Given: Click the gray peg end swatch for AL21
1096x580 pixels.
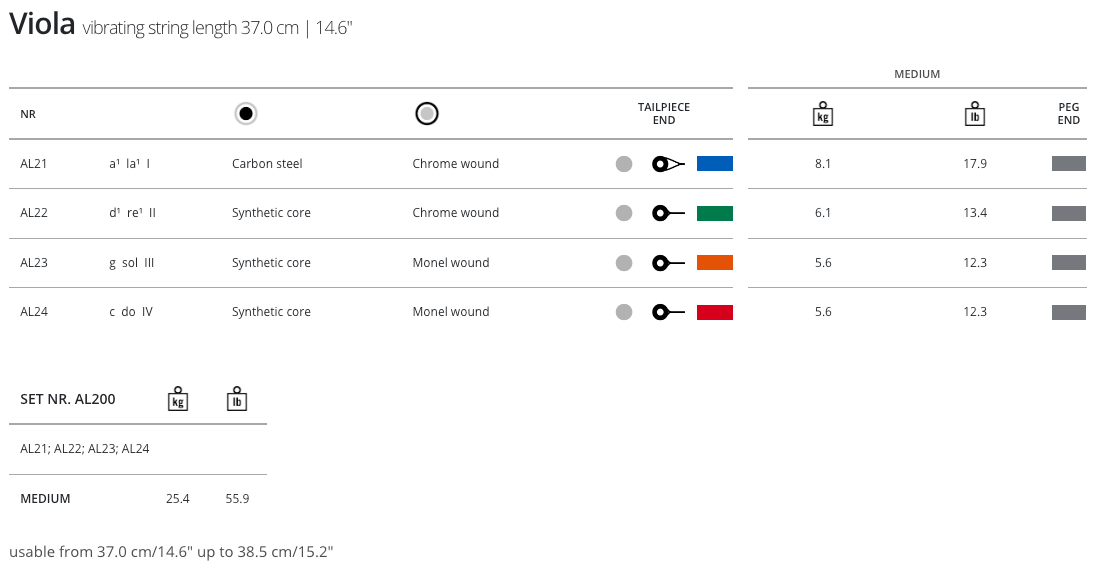Looking at the screenshot, I should click(x=1068, y=164).
